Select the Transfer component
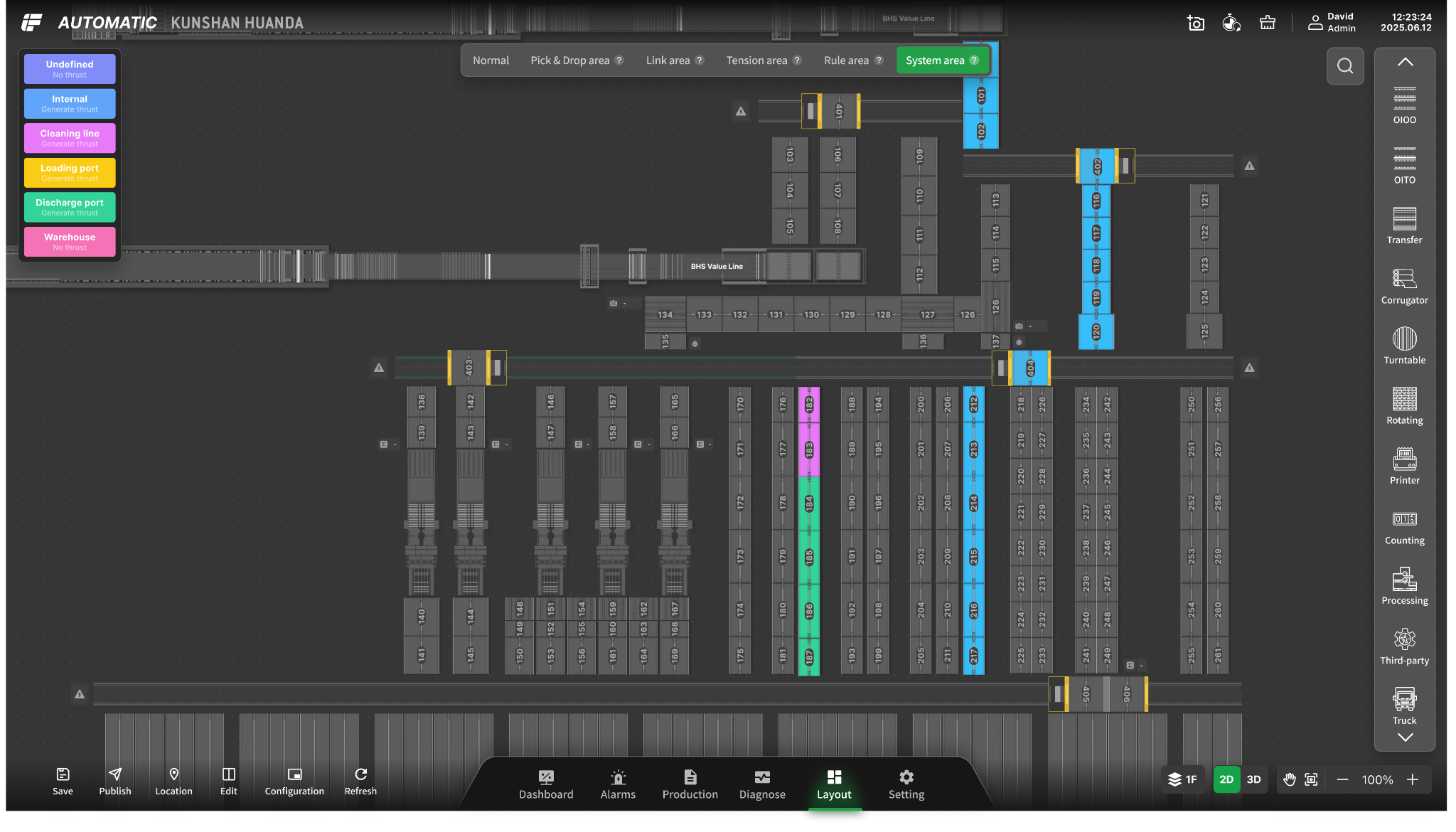The width and height of the screenshot is (1456, 832). [1405, 225]
